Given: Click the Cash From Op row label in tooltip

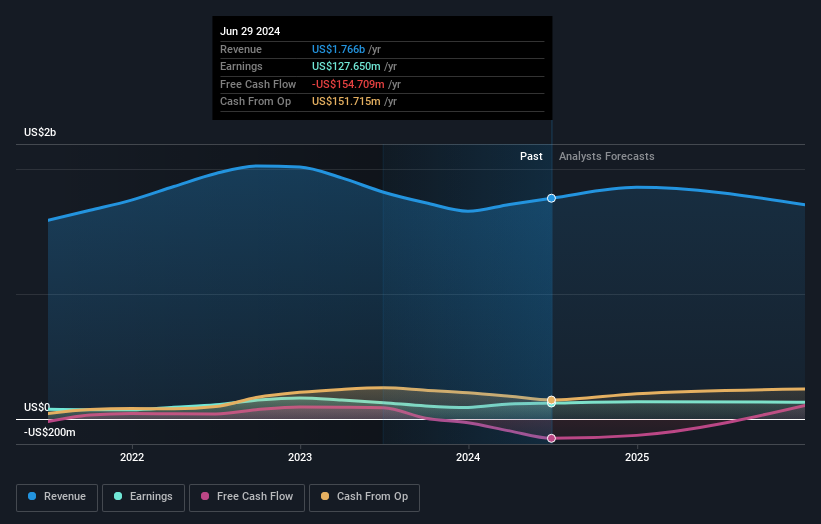Looking at the screenshot, I should [x=256, y=102].
